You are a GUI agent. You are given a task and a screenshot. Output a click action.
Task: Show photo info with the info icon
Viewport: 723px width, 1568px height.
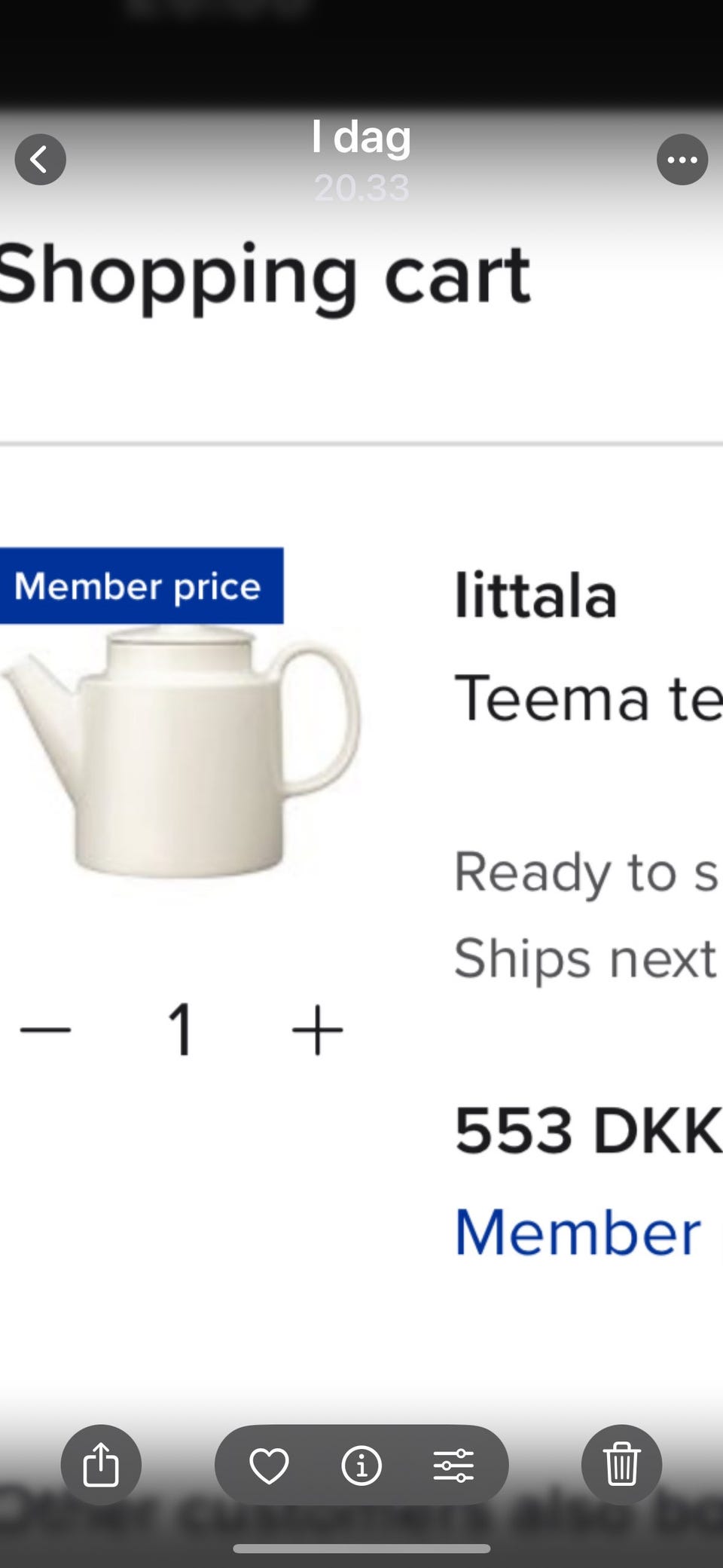361,1466
